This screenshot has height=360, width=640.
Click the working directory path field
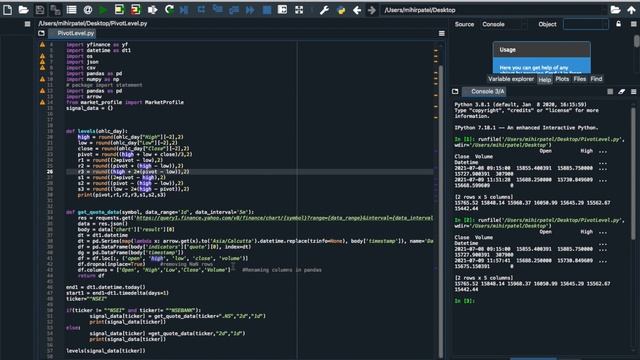coord(493,10)
